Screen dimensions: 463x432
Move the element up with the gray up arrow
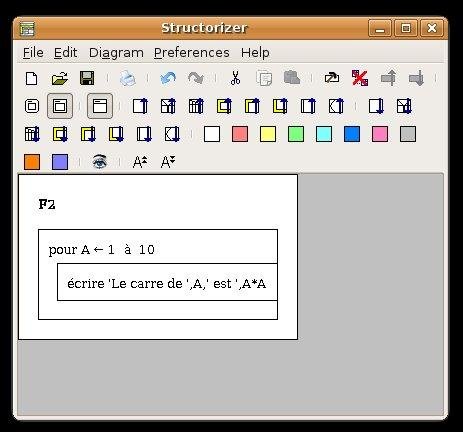coord(388,78)
